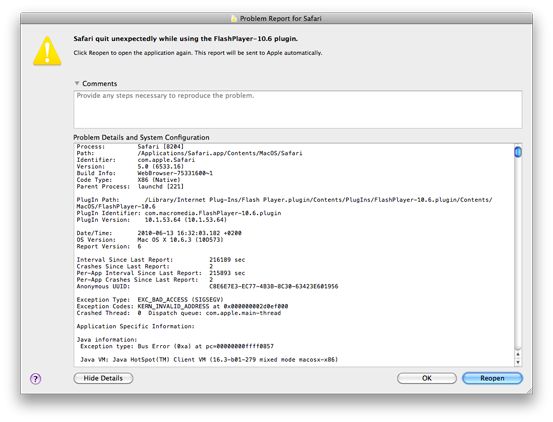Click the 'PlugIn Path' line

pyautogui.click(x=284, y=203)
